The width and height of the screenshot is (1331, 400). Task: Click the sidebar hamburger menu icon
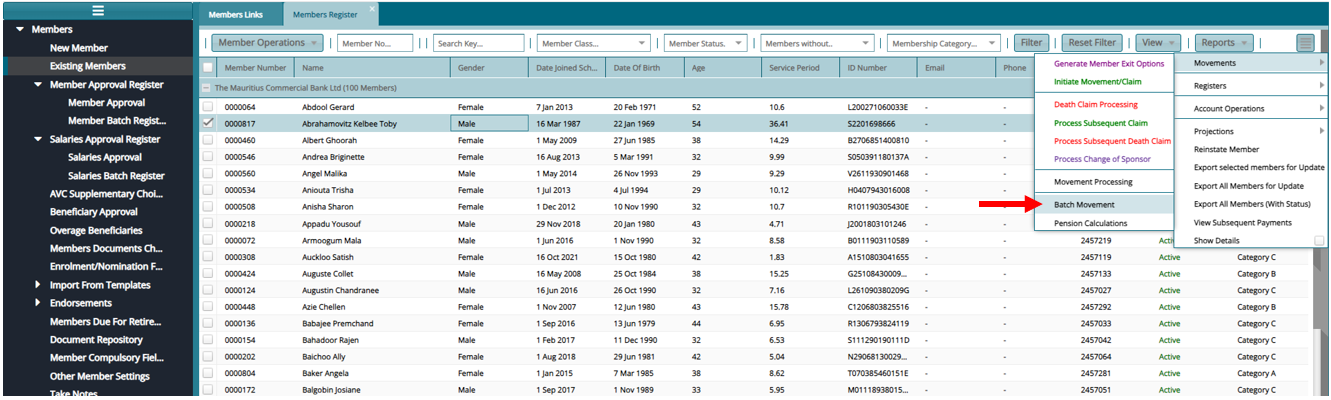pyautogui.click(x=97, y=11)
